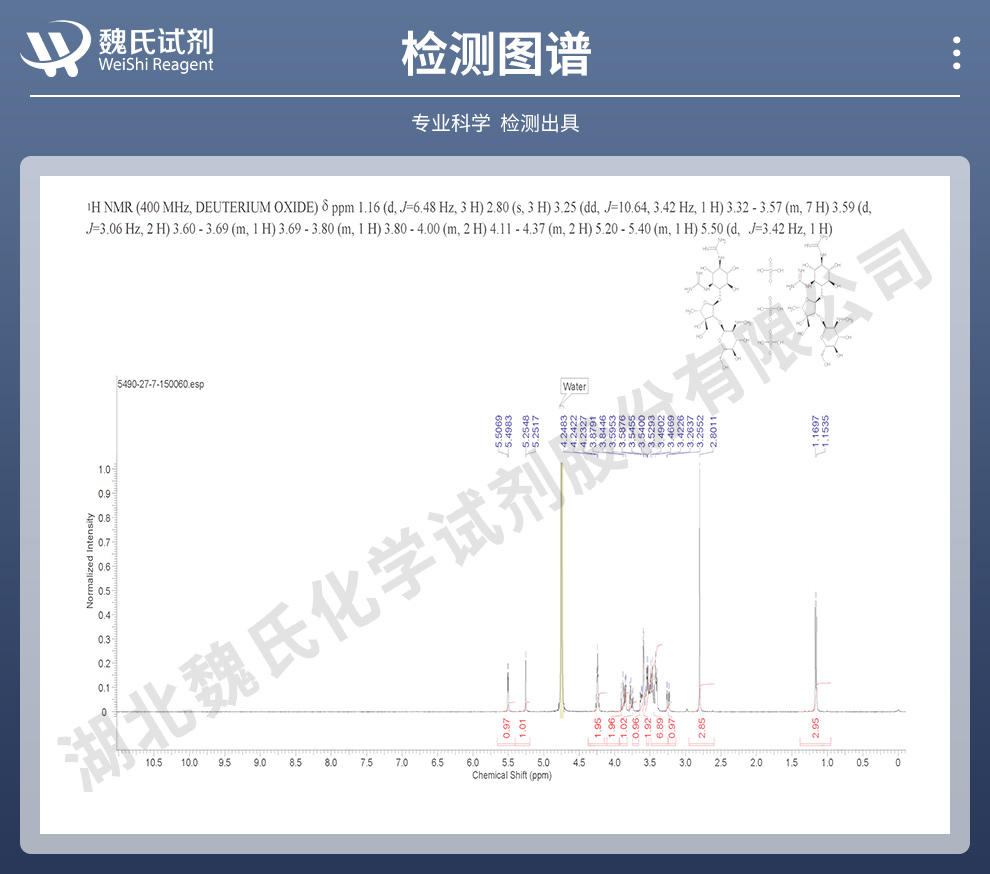Select the 5.5069 peak annotation
The height and width of the screenshot is (874, 990).
(499, 432)
